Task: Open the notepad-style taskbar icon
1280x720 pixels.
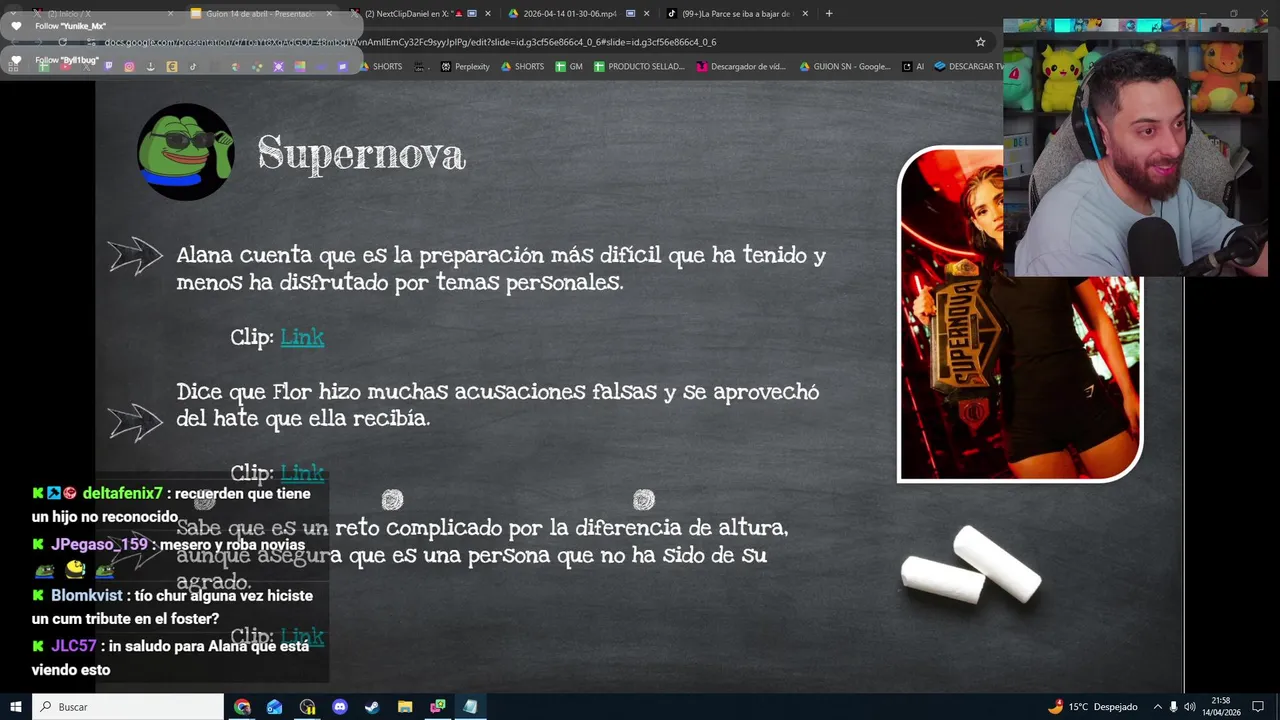Action: pos(470,707)
